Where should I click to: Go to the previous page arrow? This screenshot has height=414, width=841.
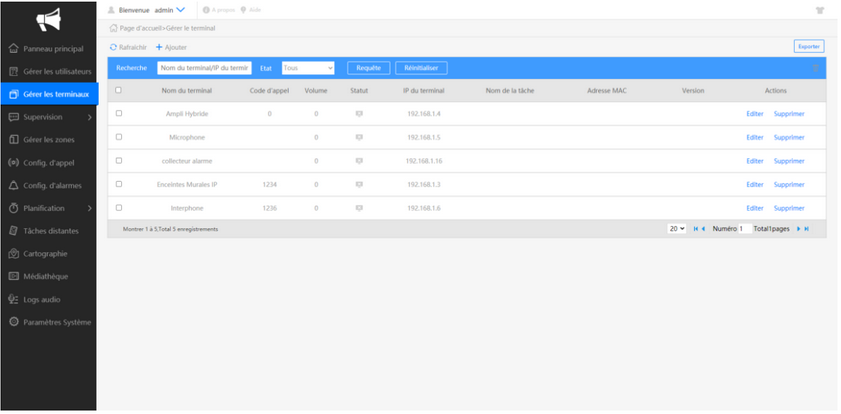703,229
